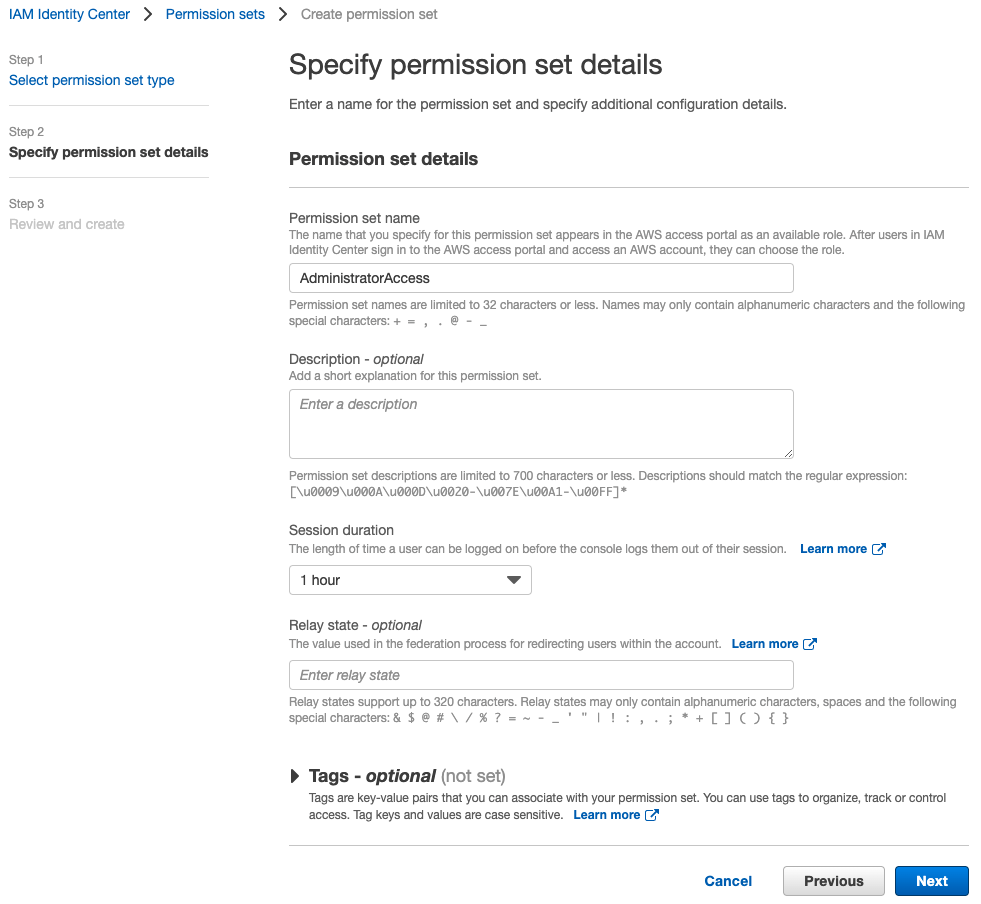Image resolution: width=981 pixels, height=904 pixels.
Task: Open the Session duration dropdown arrow
Action: point(514,580)
